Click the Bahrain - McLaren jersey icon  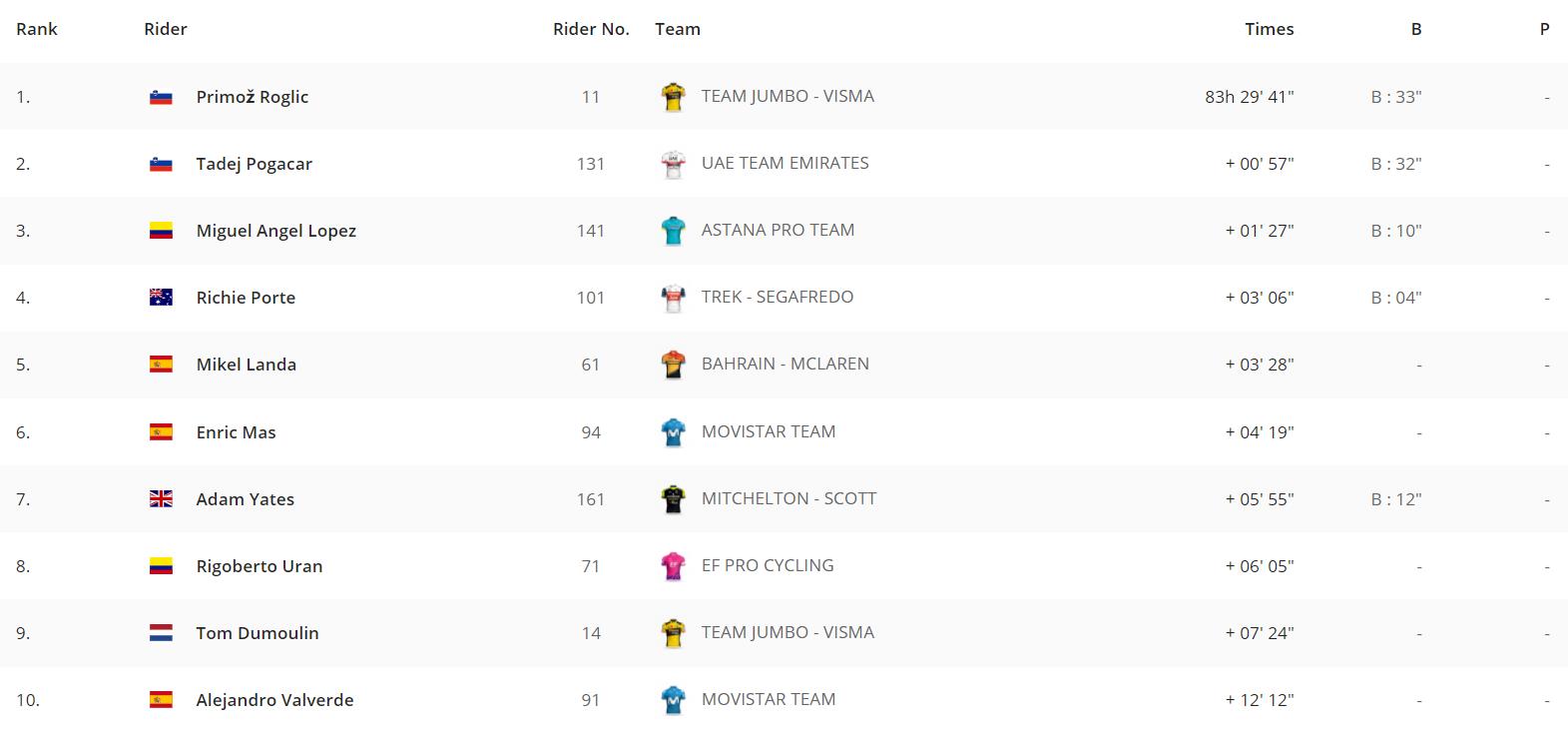(674, 365)
